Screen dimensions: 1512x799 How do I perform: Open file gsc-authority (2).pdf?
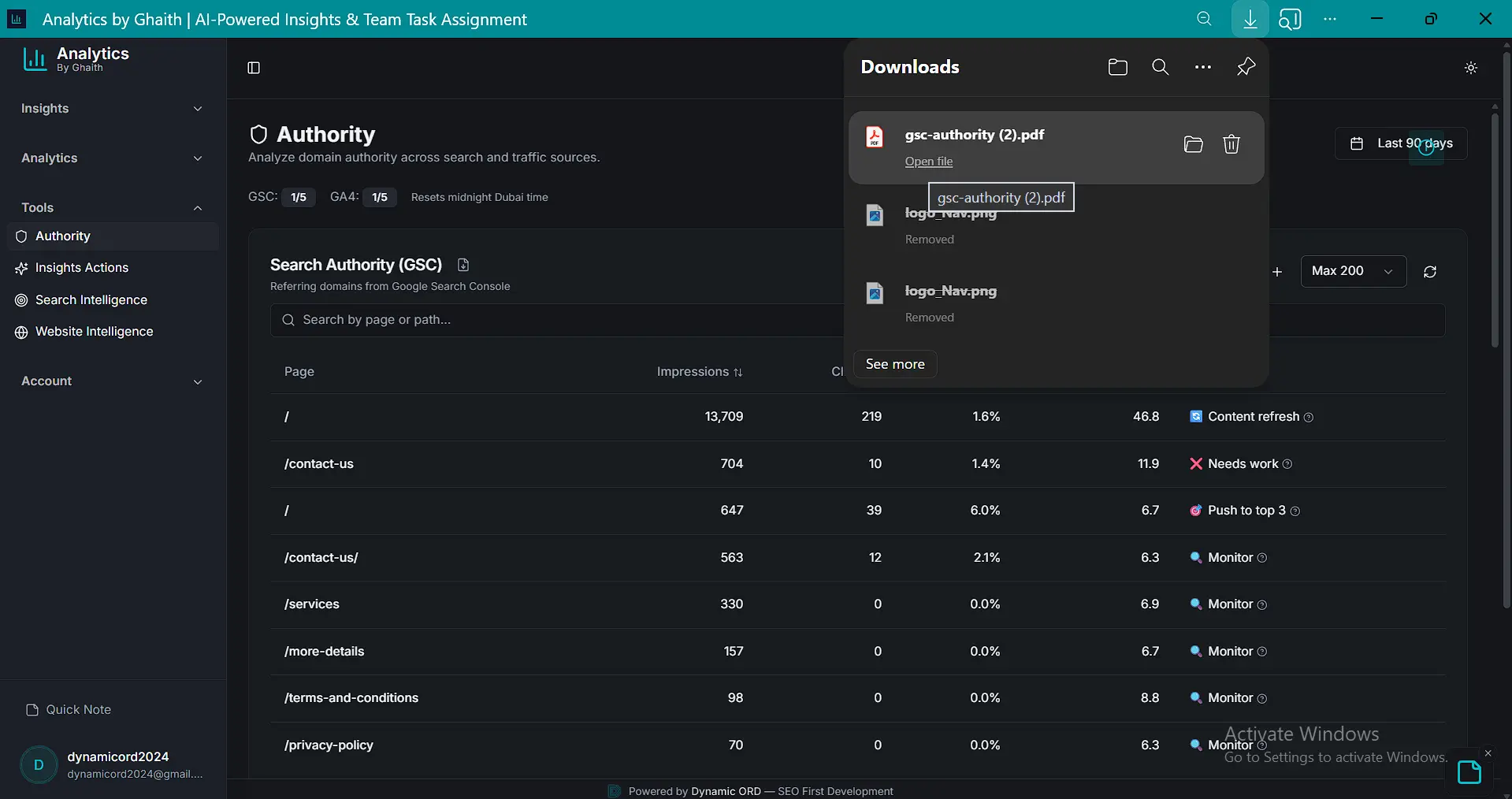coord(929,162)
